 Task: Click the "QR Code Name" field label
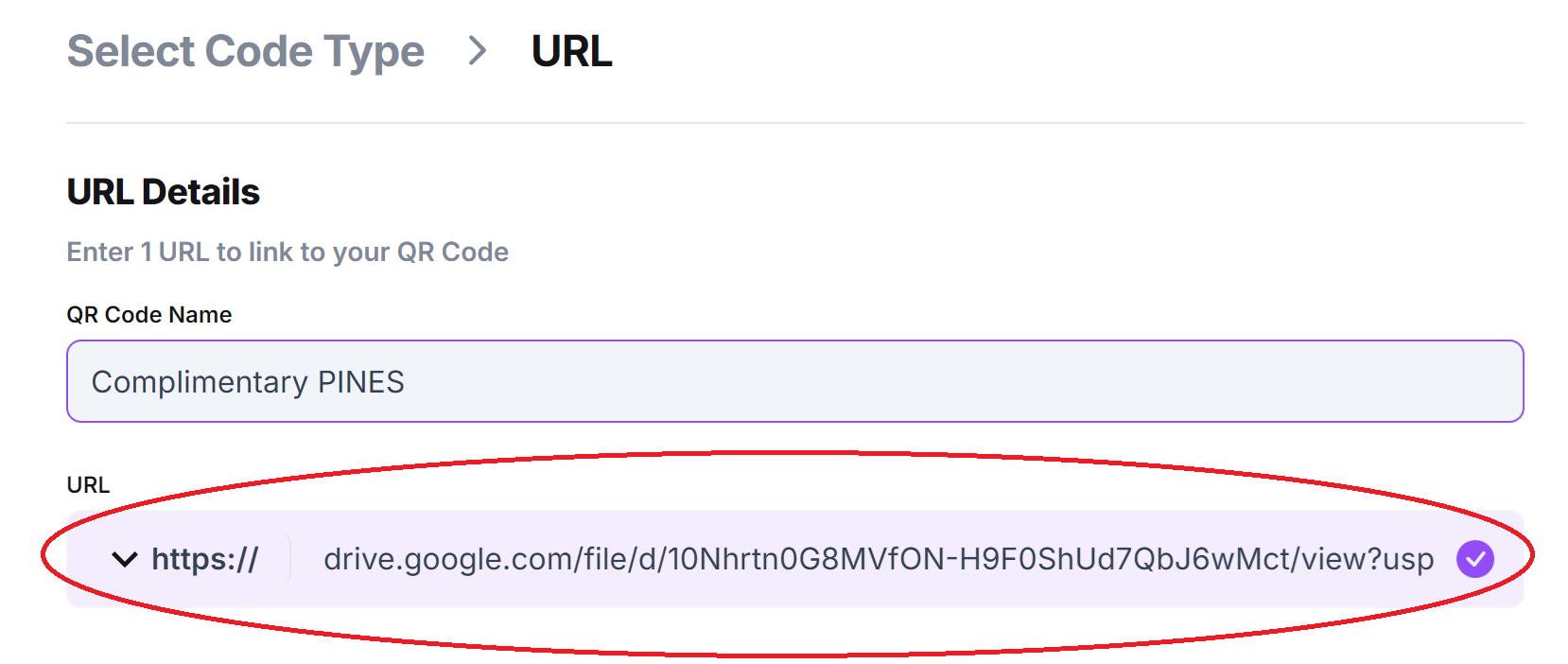pos(149,315)
